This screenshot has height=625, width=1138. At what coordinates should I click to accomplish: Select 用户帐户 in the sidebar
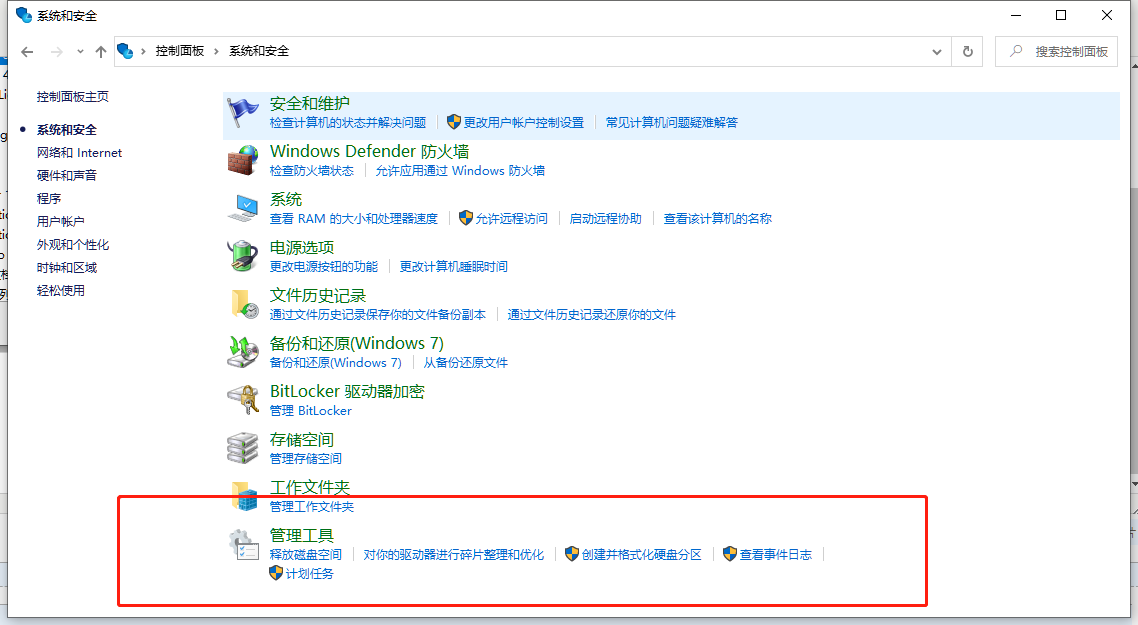(x=60, y=221)
